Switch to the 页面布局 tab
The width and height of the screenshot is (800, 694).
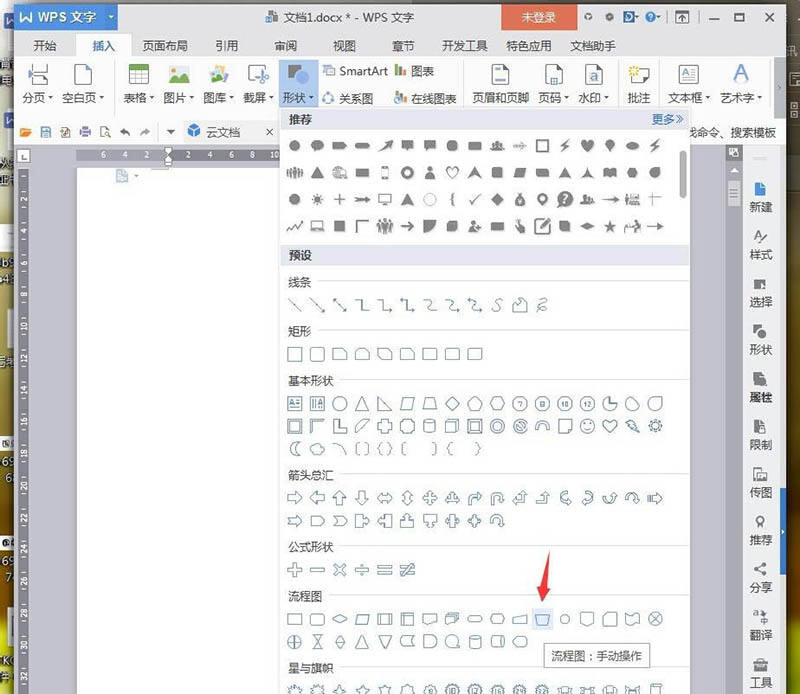(164, 46)
